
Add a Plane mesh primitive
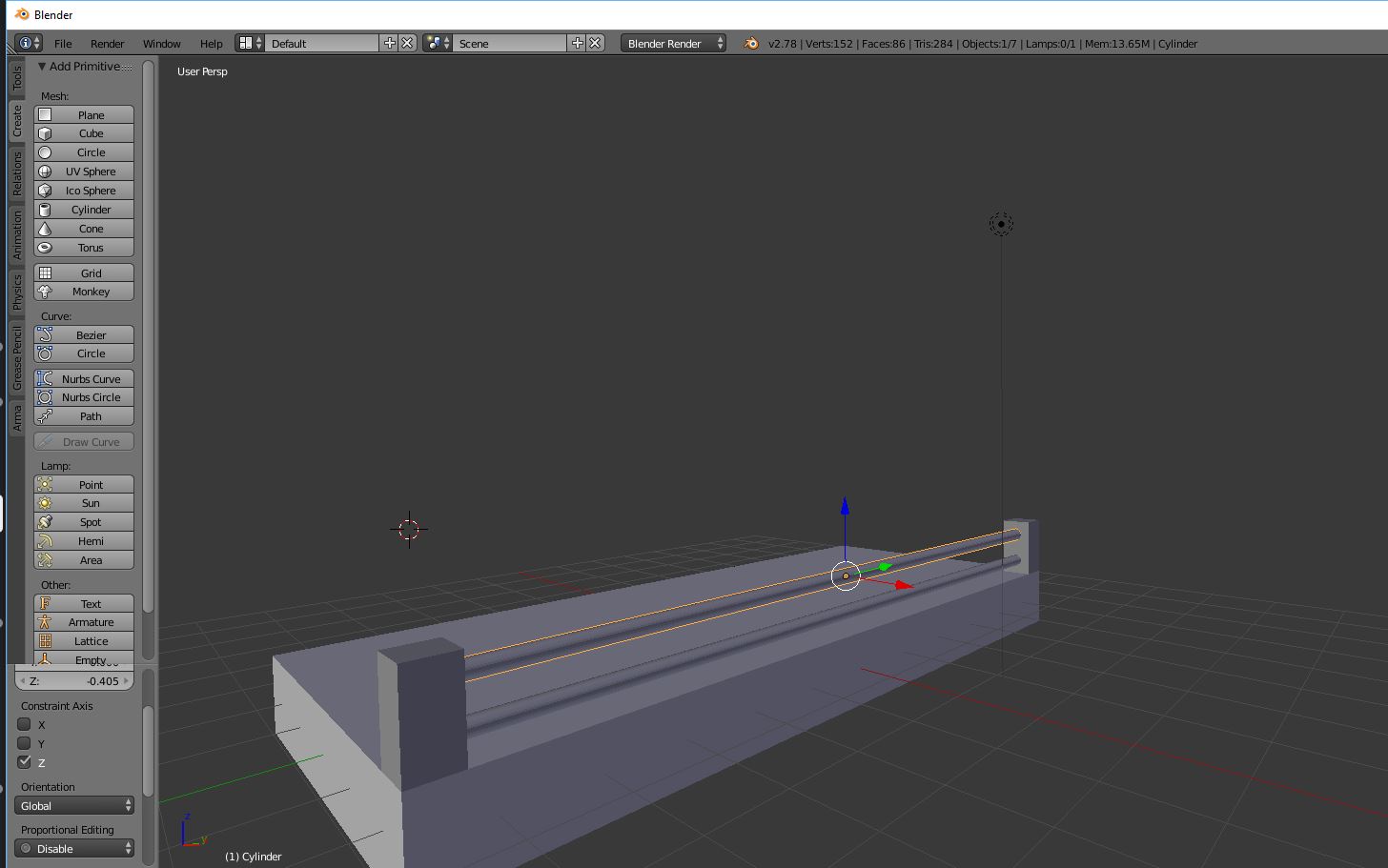[84, 114]
